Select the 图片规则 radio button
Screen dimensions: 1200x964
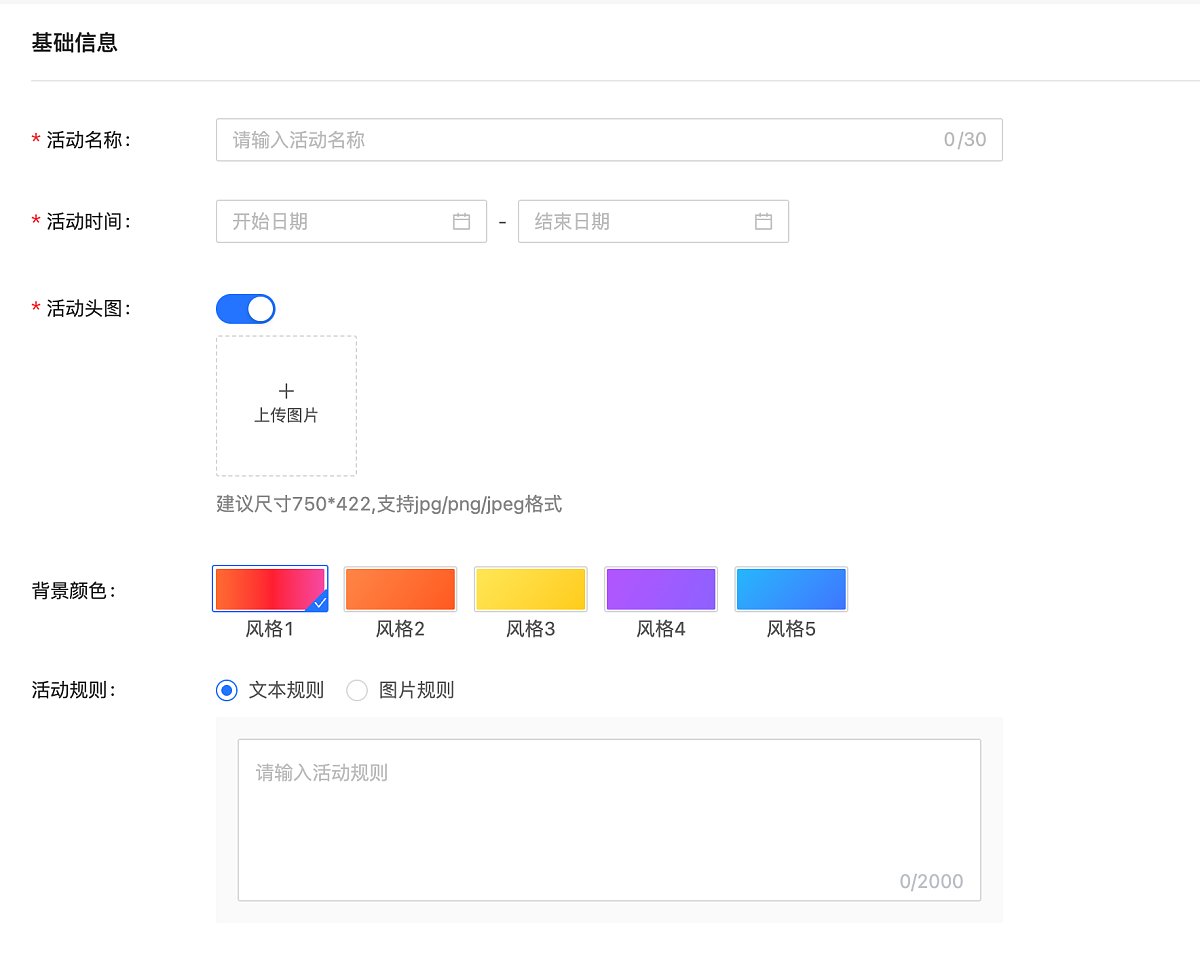pyautogui.click(x=357, y=690)
